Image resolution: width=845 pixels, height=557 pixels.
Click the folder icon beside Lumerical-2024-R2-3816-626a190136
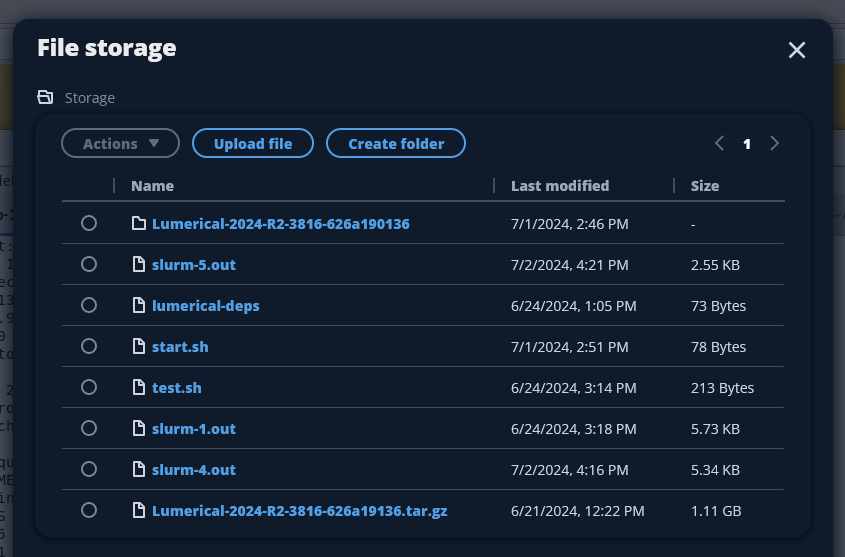(139, 223)
